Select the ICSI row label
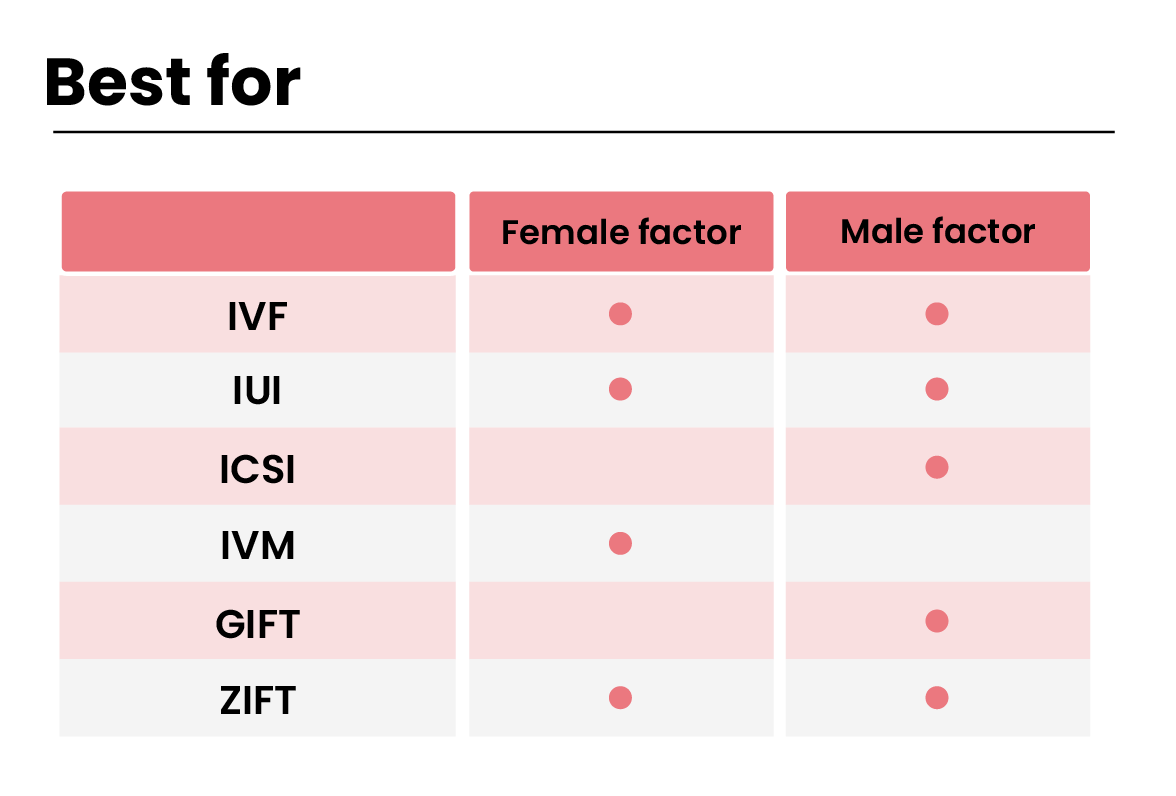 257,469
